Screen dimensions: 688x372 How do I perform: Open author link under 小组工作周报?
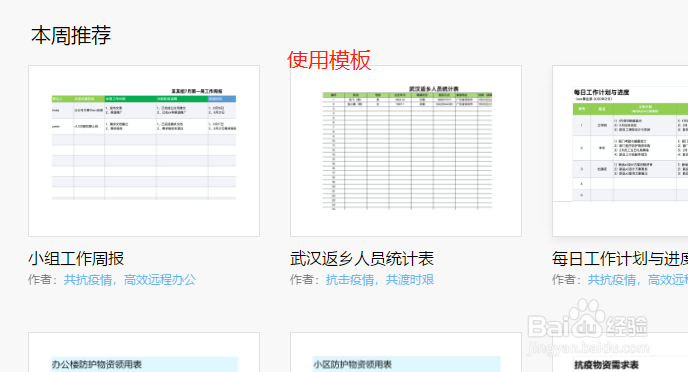[130, 280]
